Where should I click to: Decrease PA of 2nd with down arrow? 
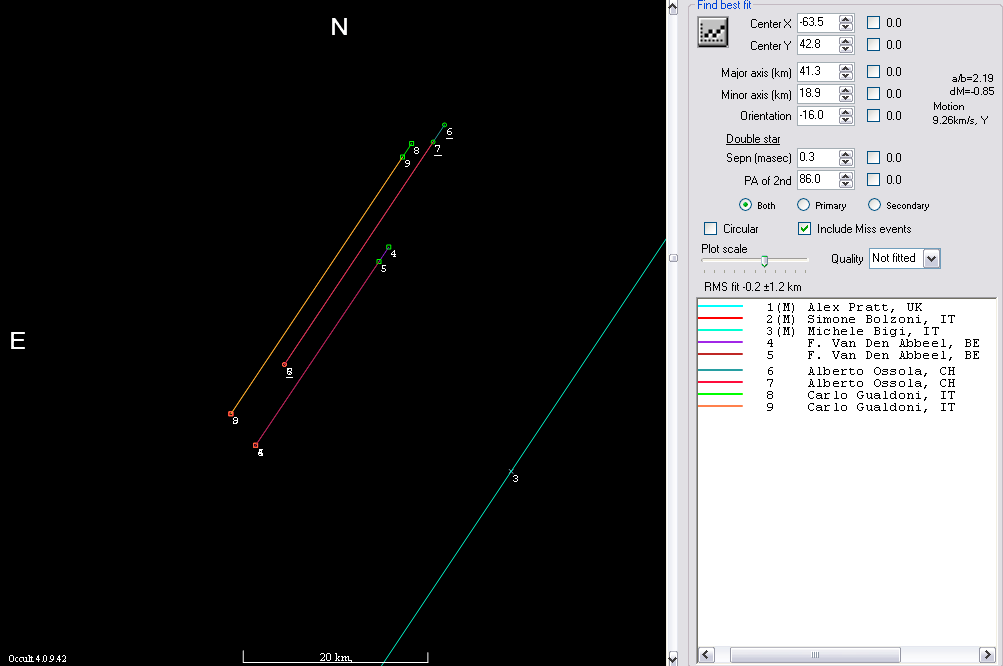[x=846, y=184]
